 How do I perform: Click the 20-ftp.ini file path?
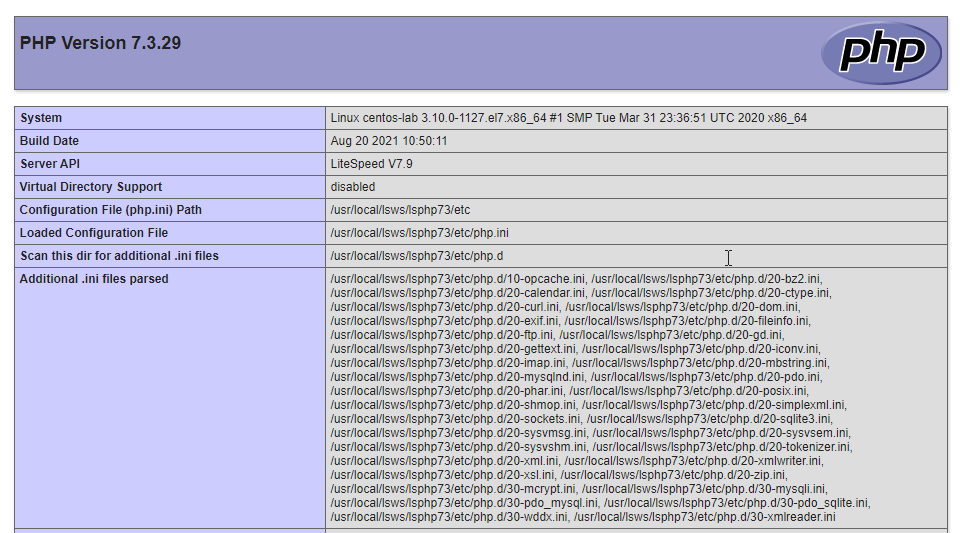click(x=442, y=335)
